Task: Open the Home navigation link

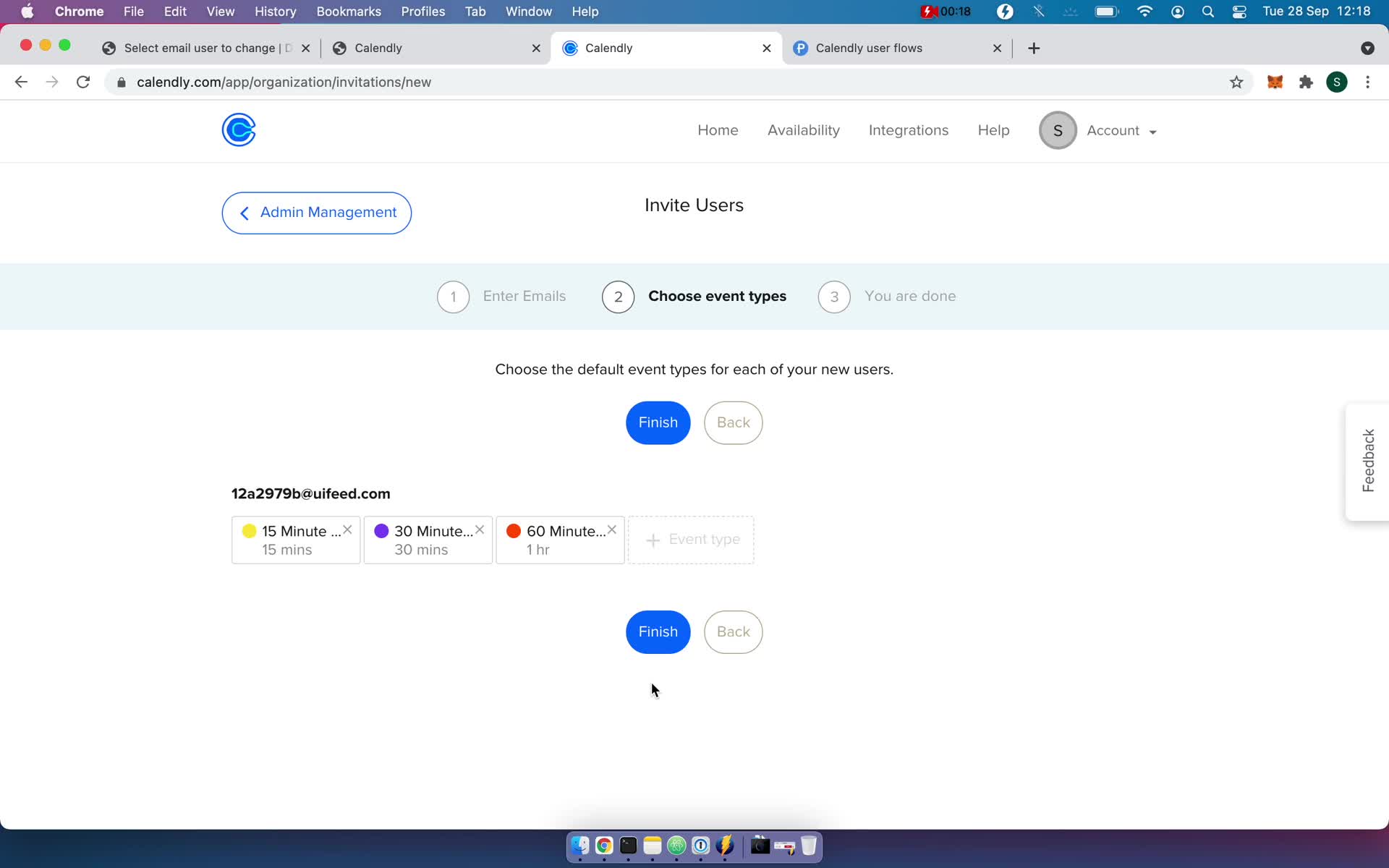Action: 718,130
